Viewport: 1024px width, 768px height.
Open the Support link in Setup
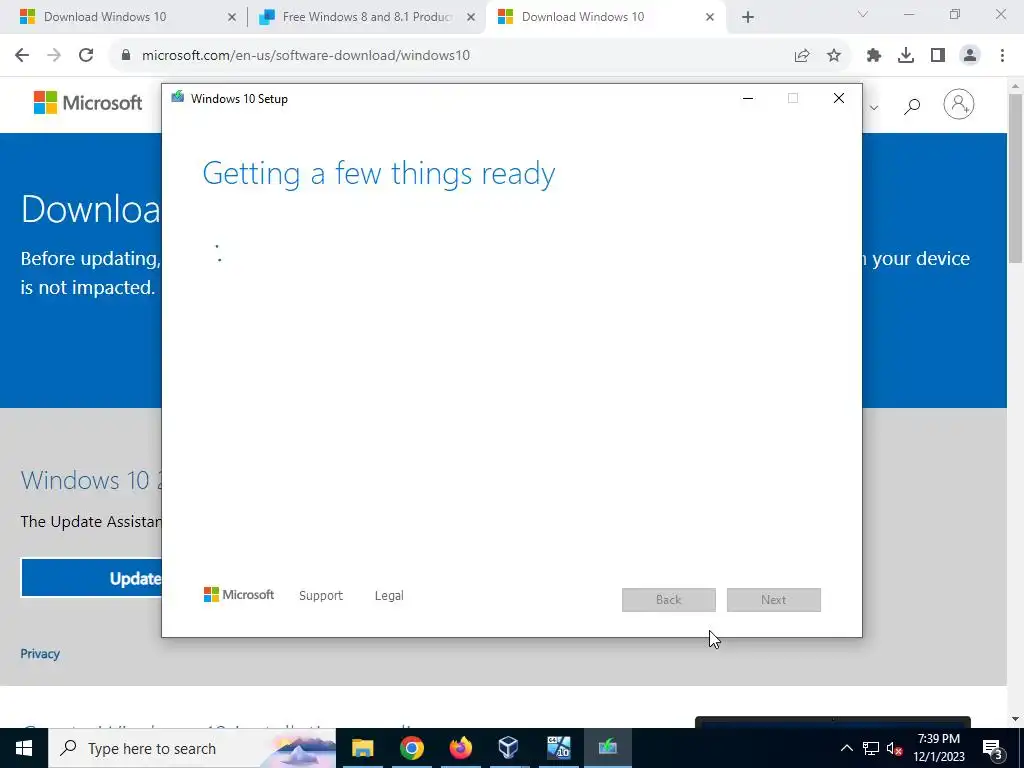pyautogui.click(x=321, y=596)
